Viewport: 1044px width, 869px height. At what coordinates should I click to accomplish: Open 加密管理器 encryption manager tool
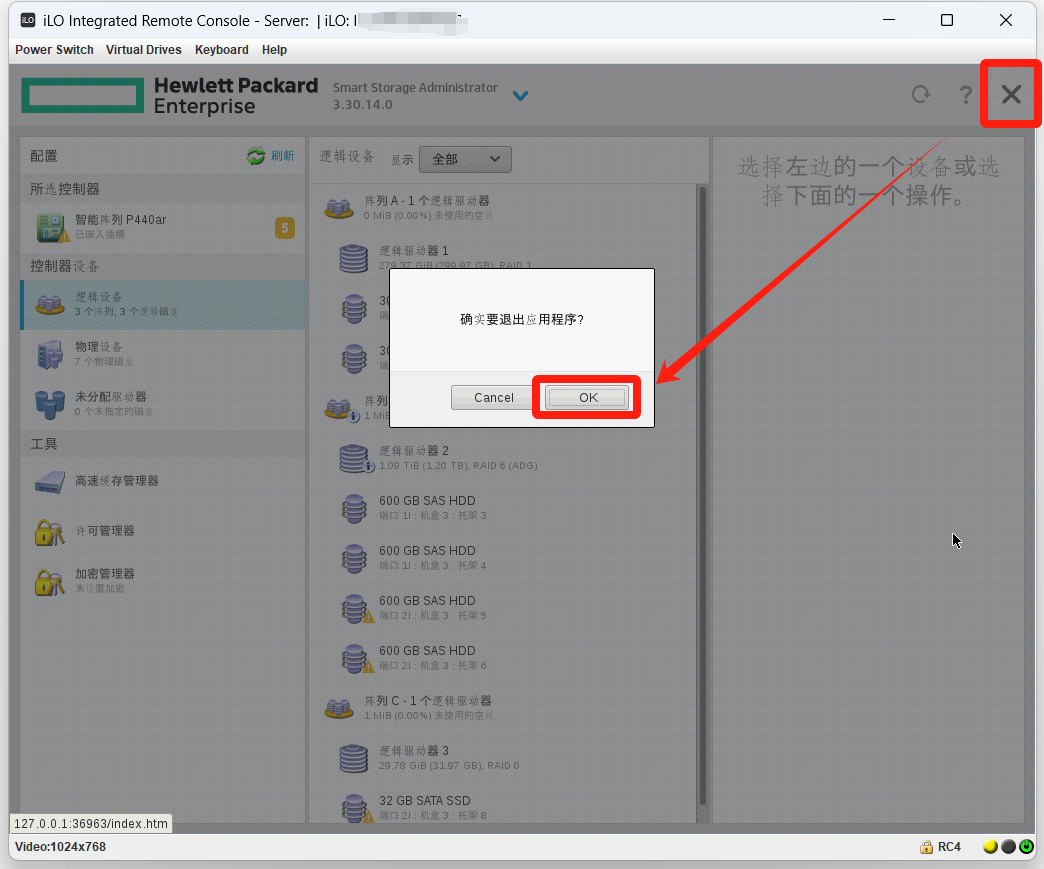104,580
